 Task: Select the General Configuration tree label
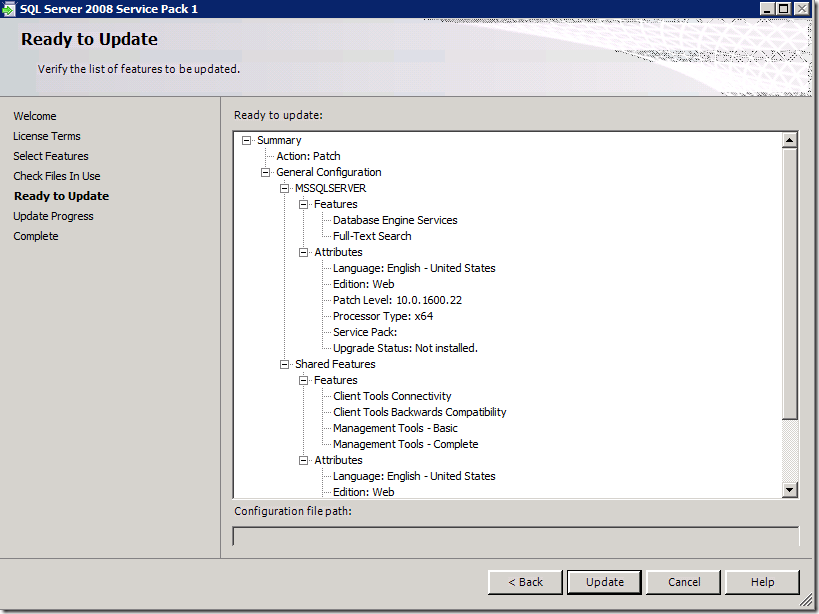tap(329, 172)
